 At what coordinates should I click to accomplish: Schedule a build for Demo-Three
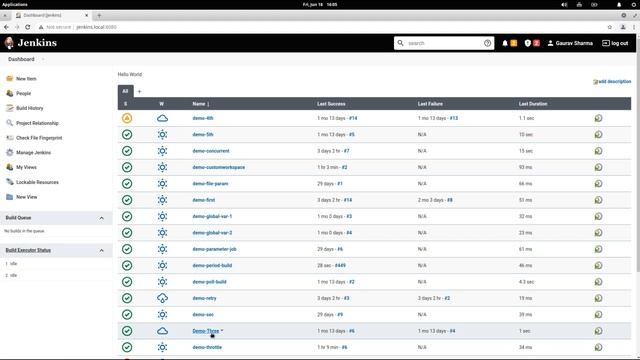(x=598, y=331)
